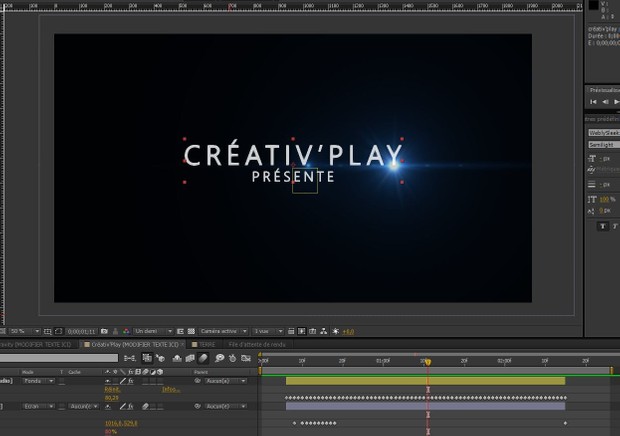The height and width of the screenshot is (436, 620).
Task: Open the composition mini-flowchart icon
Action: 129,358
